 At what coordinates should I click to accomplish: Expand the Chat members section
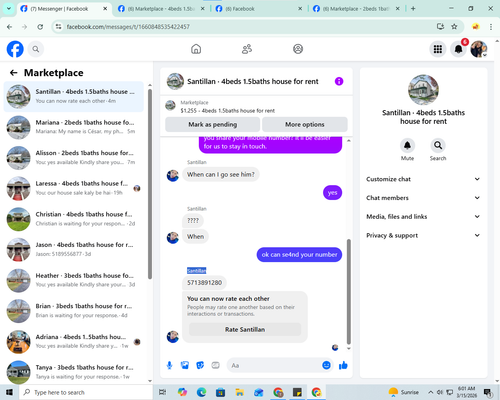[423, 198]
